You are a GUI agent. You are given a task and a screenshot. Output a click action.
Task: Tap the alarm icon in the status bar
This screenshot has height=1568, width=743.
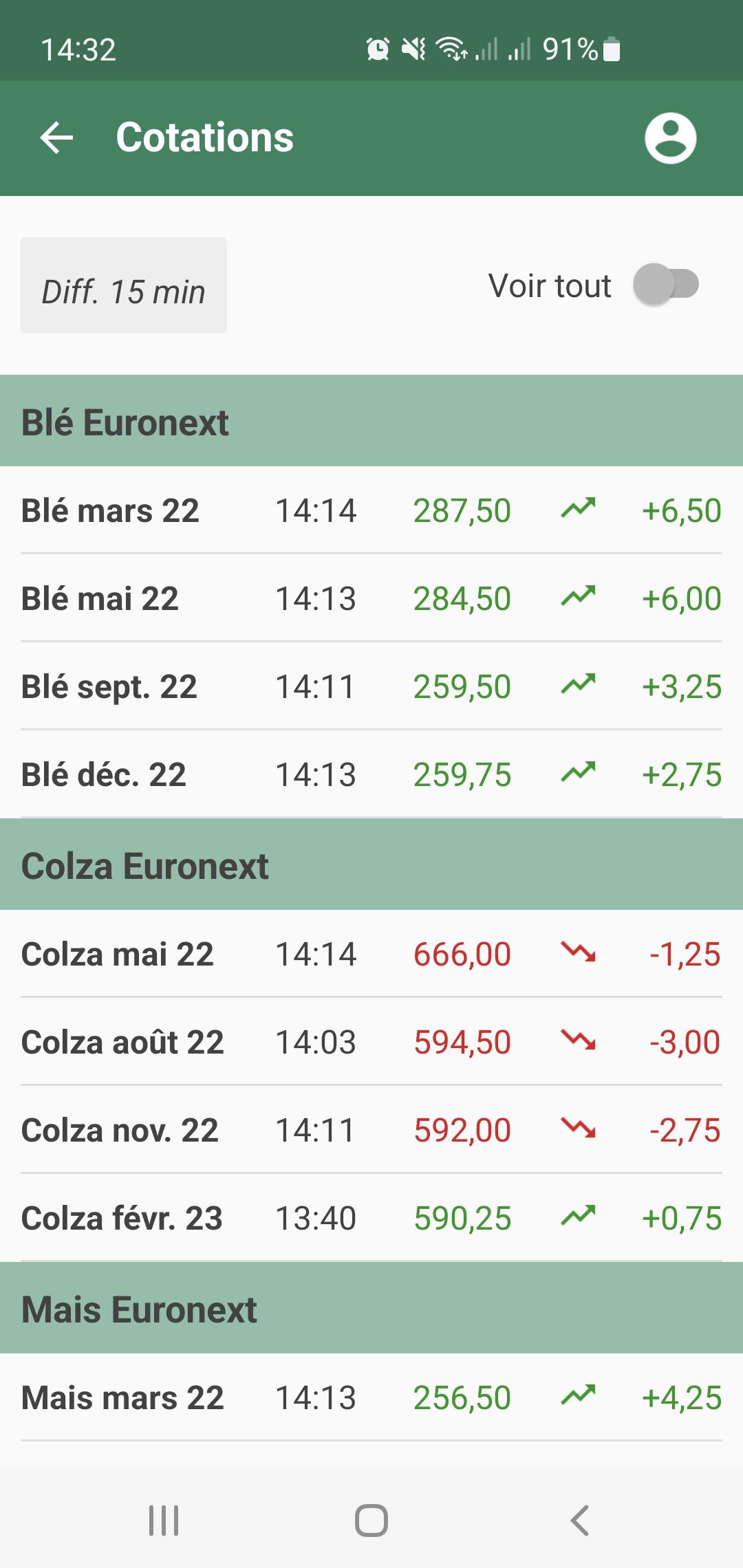click(x=378, y=50)
